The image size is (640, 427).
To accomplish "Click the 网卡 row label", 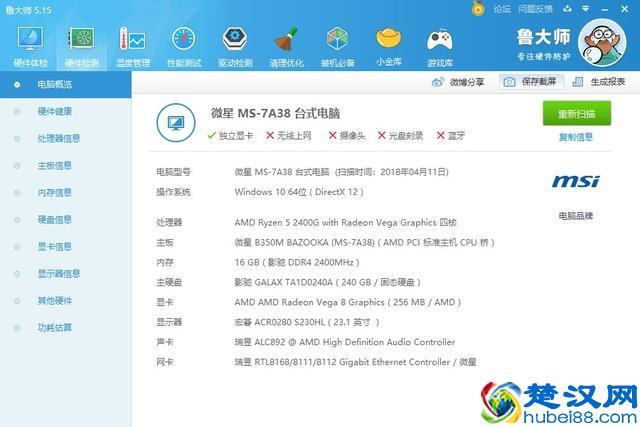I will tap(165, 362).
